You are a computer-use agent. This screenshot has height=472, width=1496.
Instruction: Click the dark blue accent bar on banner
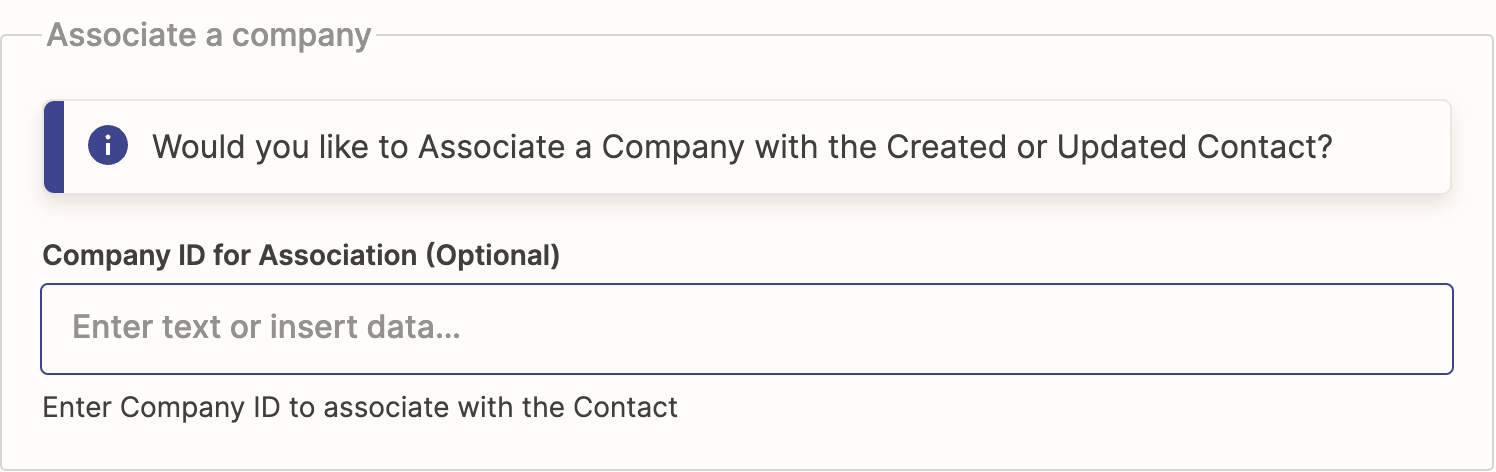tap(54, 147)
